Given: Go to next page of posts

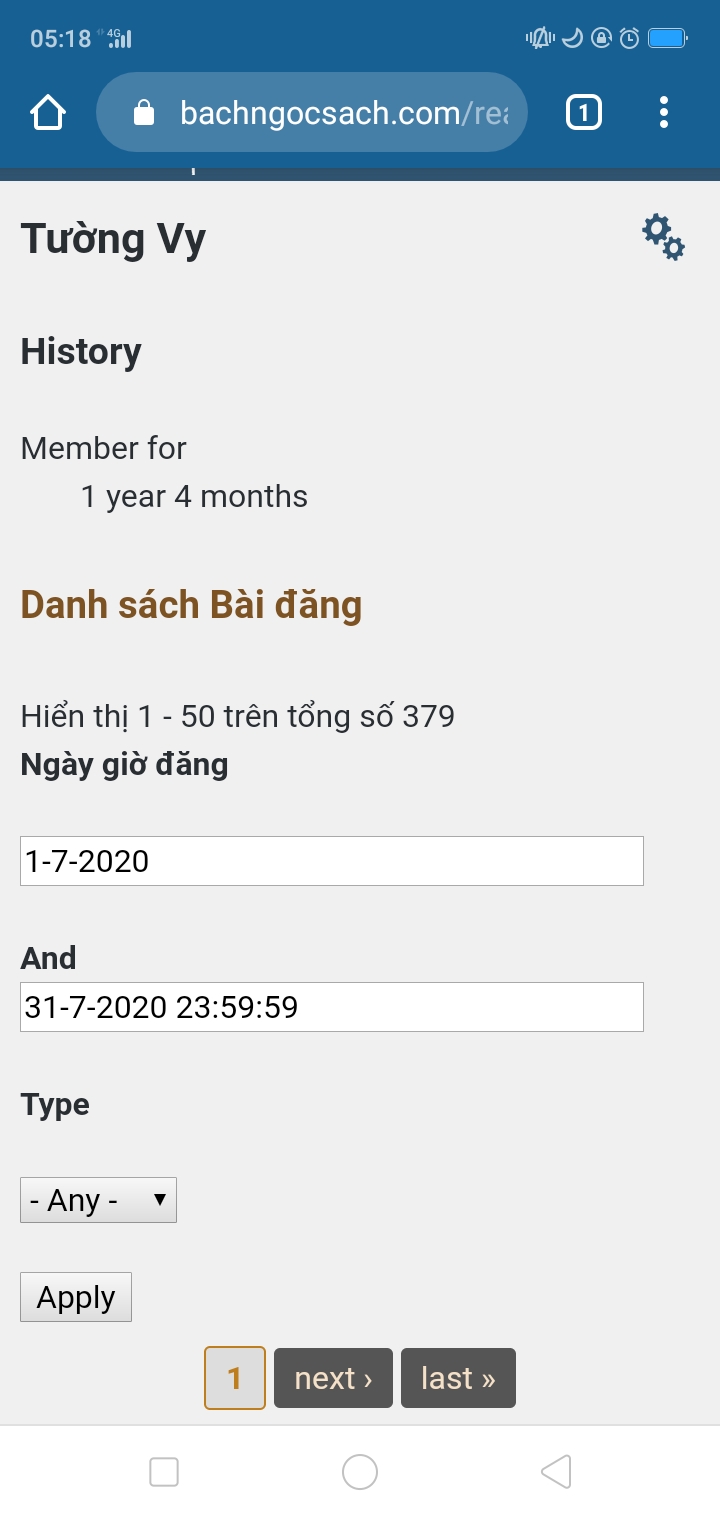Looking at the screenshot, I should 333,1378.
